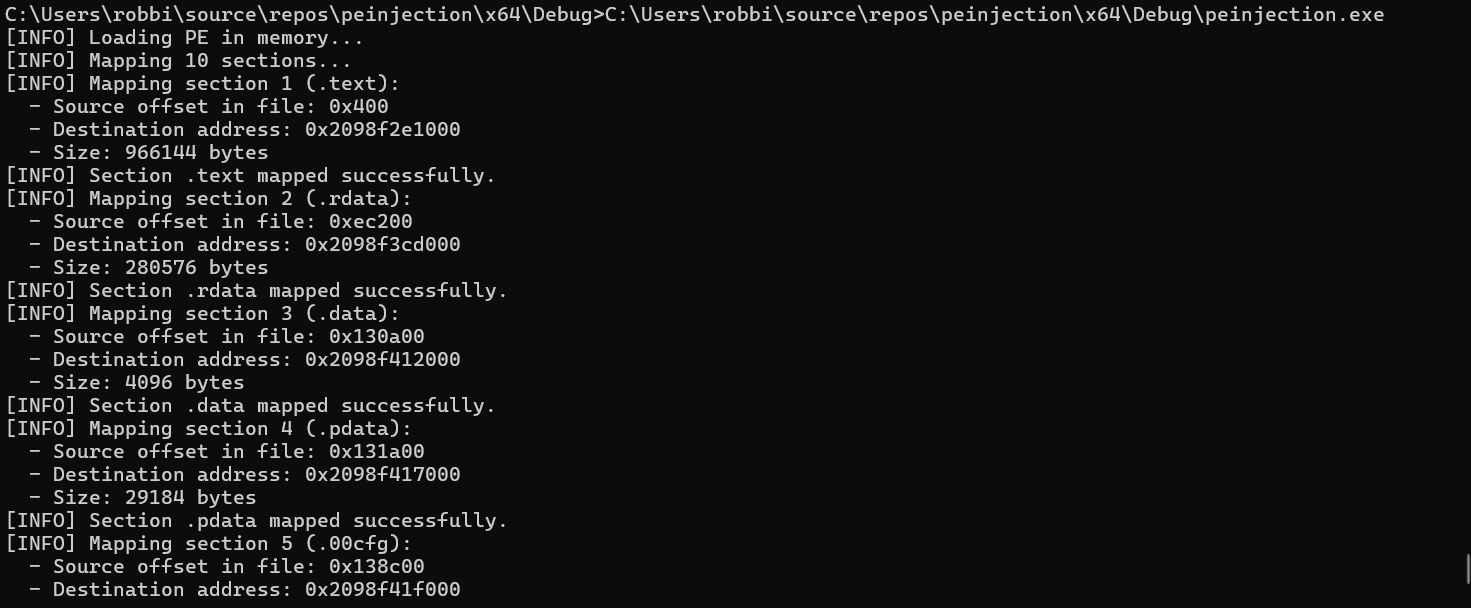1471x608 pixels.
Task: Click 'Section .text mapped successfully' line
Action: click(250, 176)
